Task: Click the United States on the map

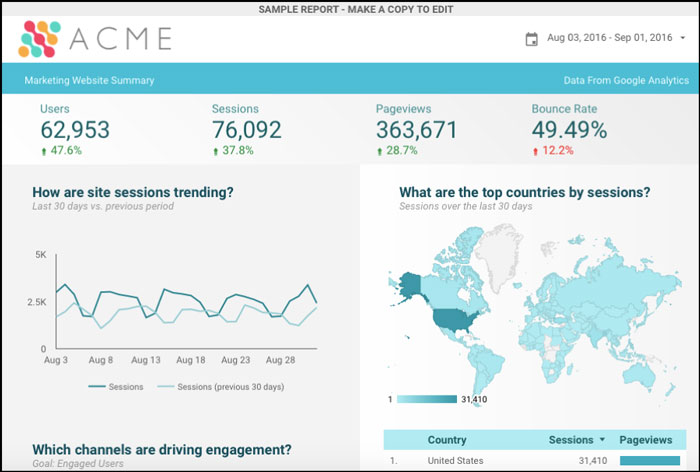Action: tap(454, 321)
